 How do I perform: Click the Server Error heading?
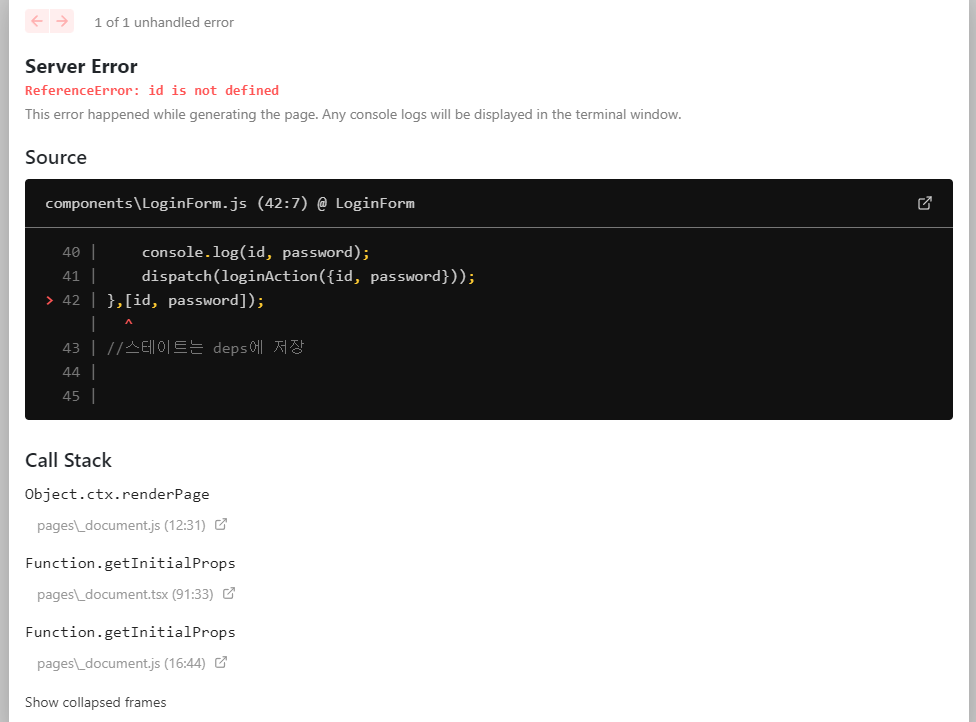pos(81,66)
